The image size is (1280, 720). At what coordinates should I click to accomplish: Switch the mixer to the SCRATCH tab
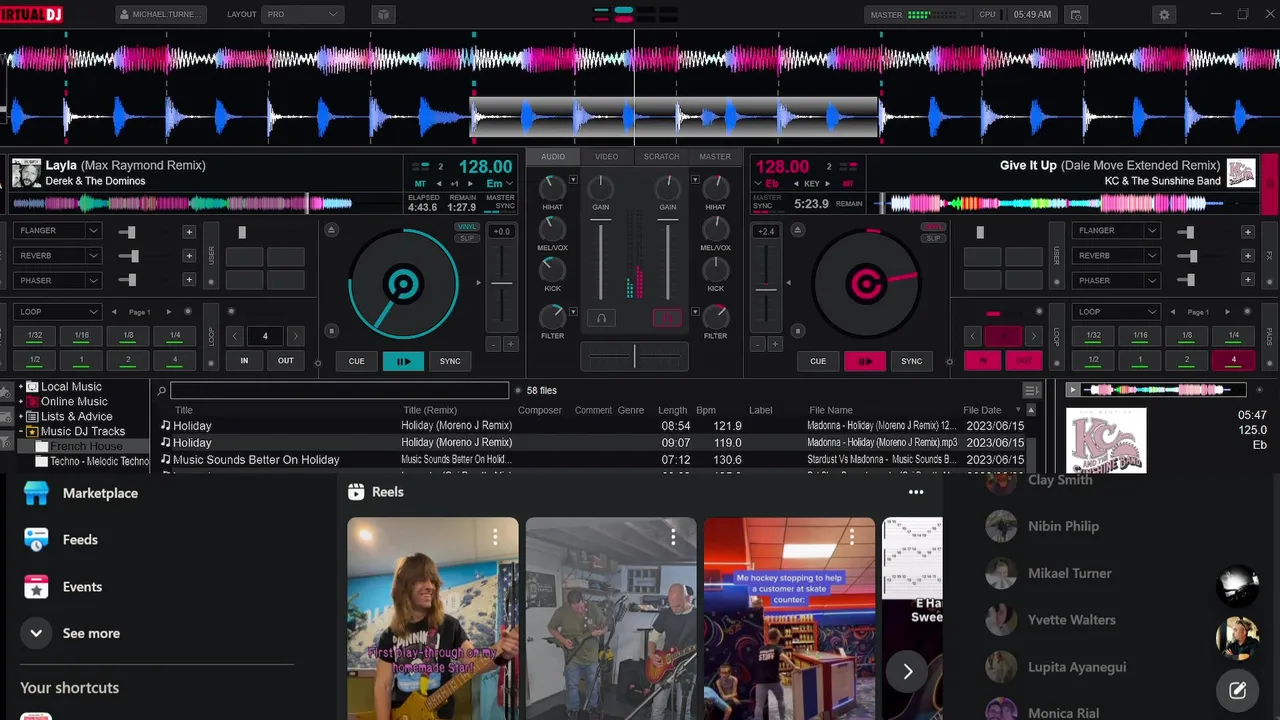tap(661, 157)
